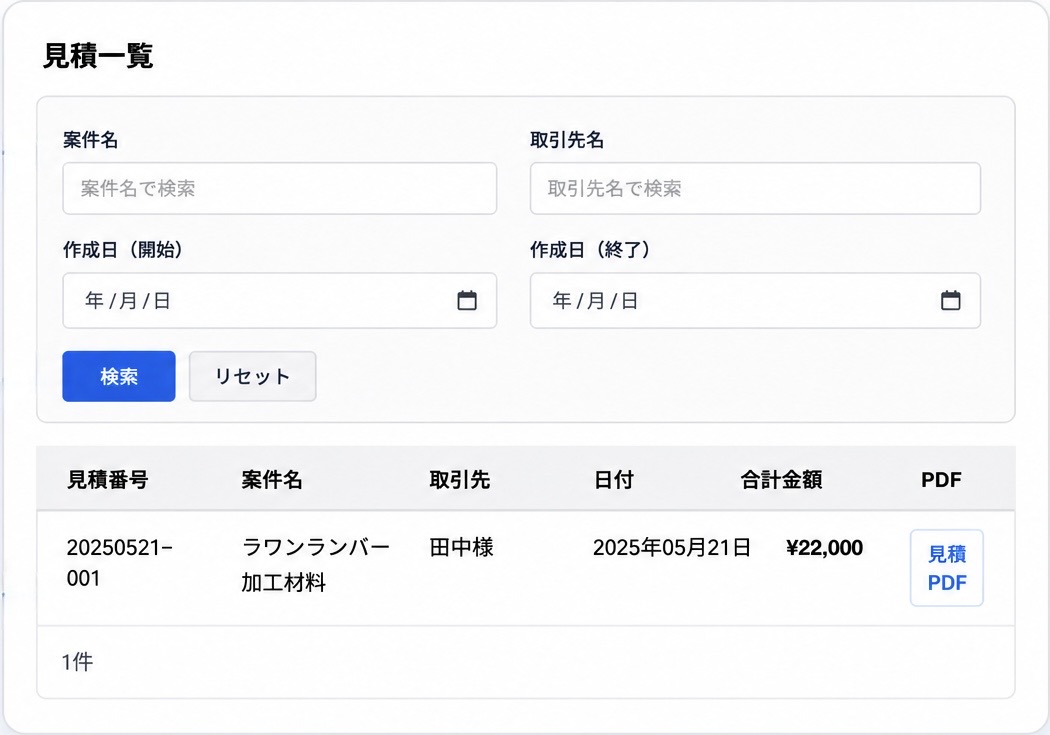Click the 日付 column header
The width and height of the screenshot is (1050, 735).
[x=614, y=480]
